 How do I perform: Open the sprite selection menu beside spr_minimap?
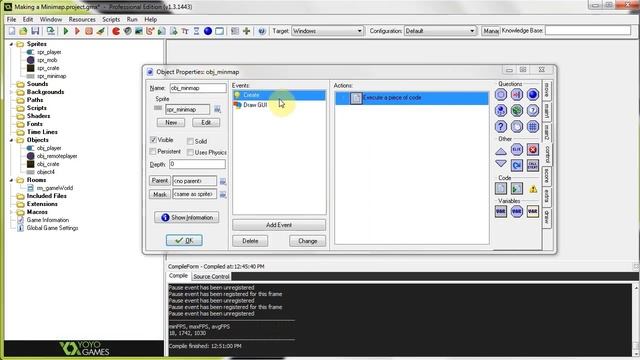click(218, 109)
